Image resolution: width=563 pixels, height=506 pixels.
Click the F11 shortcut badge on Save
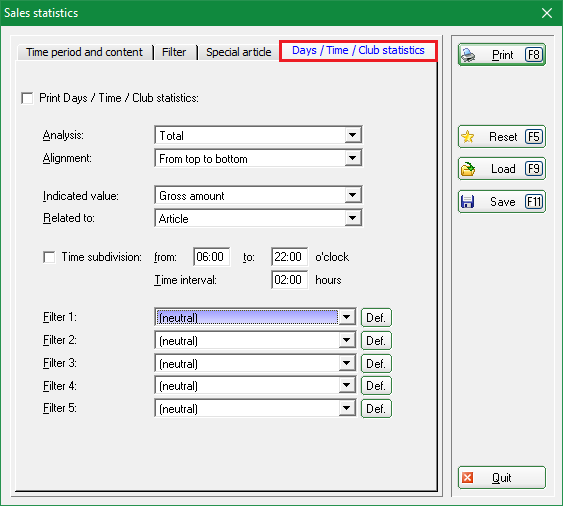coord(533,201)
